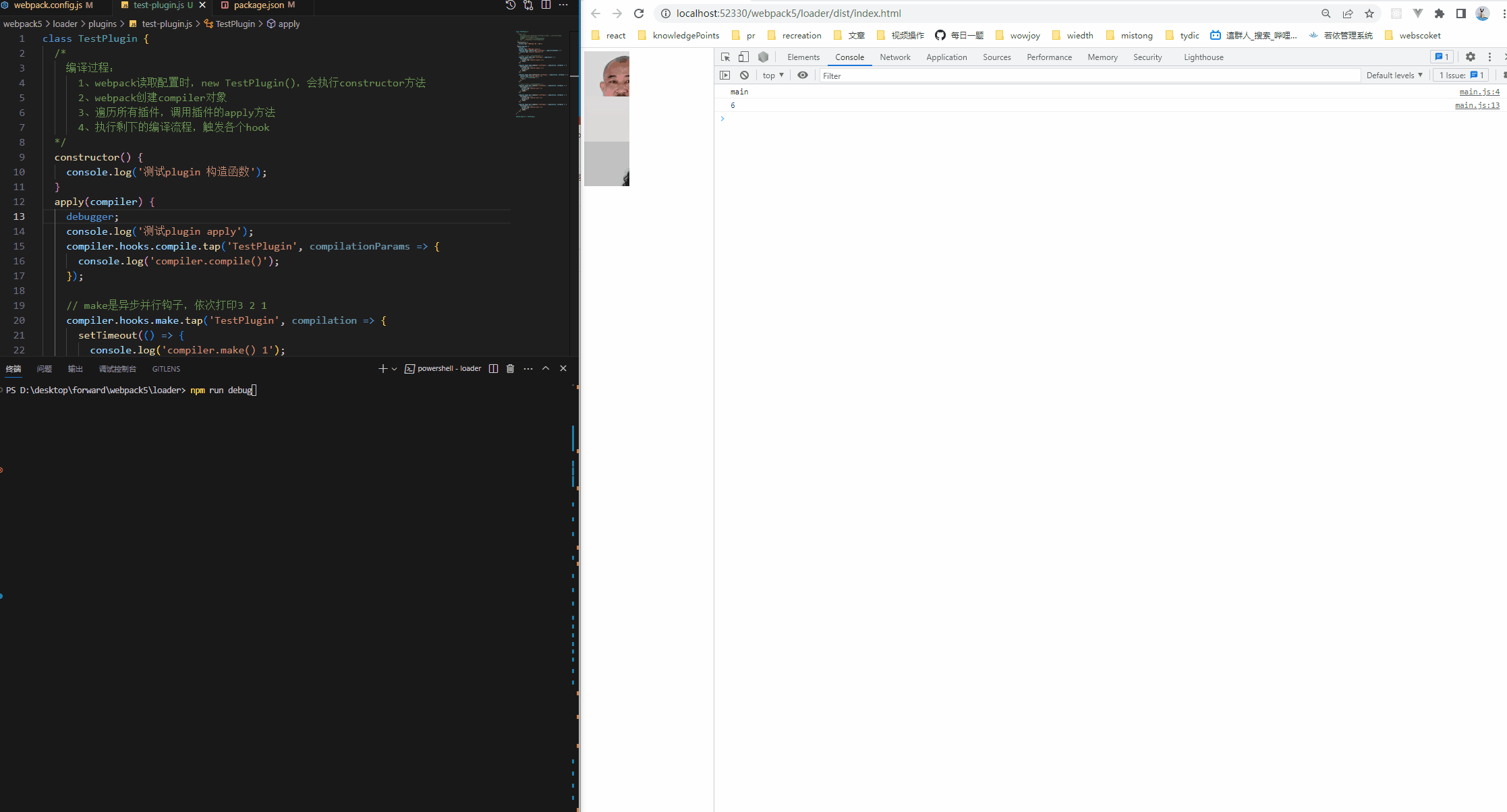Kill the terminal with the trash icon
The height and width of the screenshot is (812, 1507).
pos(510,369)
